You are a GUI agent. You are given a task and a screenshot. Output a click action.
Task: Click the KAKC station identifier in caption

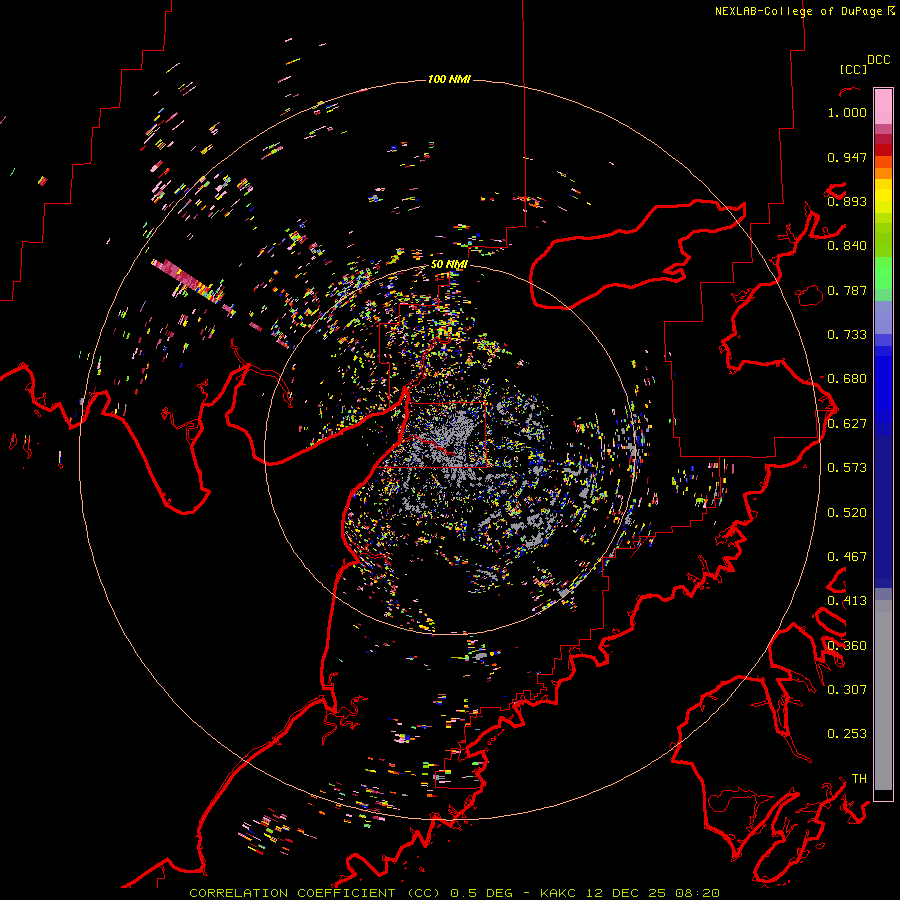click(x=558, y=893)
